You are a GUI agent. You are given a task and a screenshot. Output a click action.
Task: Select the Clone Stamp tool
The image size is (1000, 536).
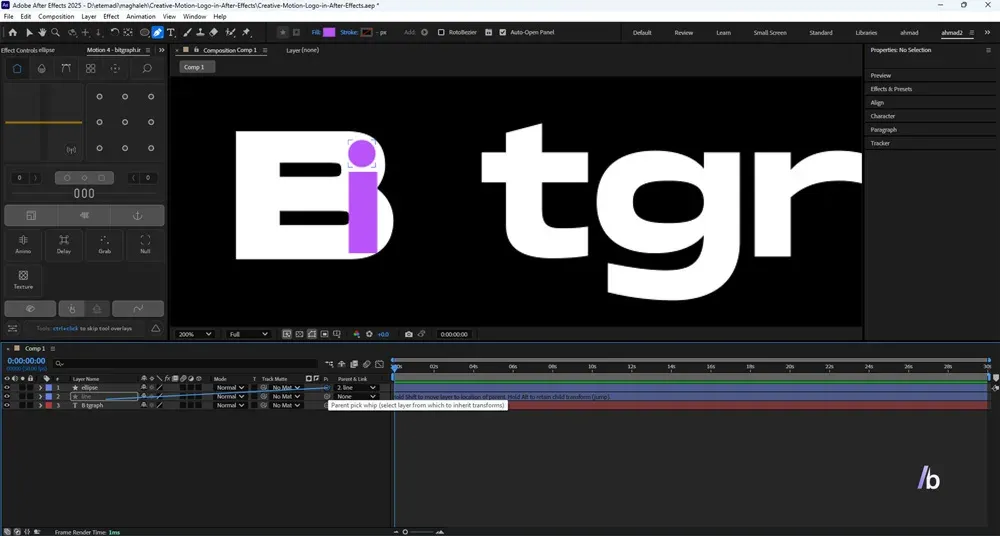point(200,33)
